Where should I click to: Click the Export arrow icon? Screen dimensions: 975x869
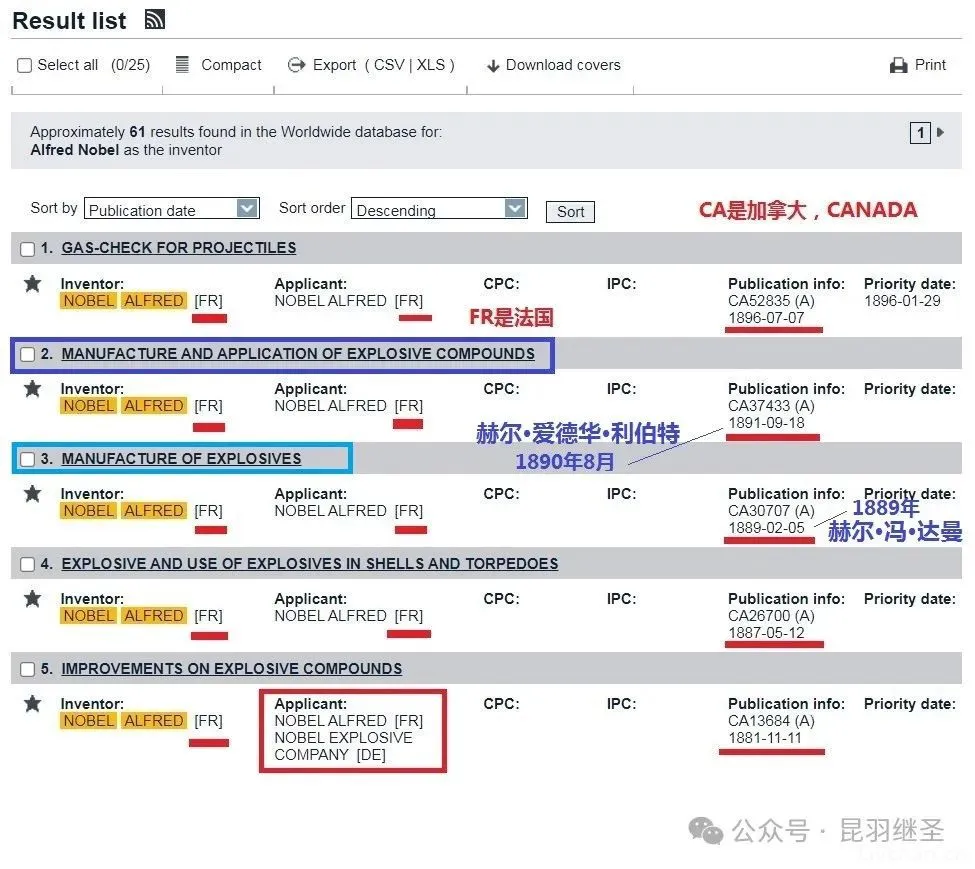(296, 65)
